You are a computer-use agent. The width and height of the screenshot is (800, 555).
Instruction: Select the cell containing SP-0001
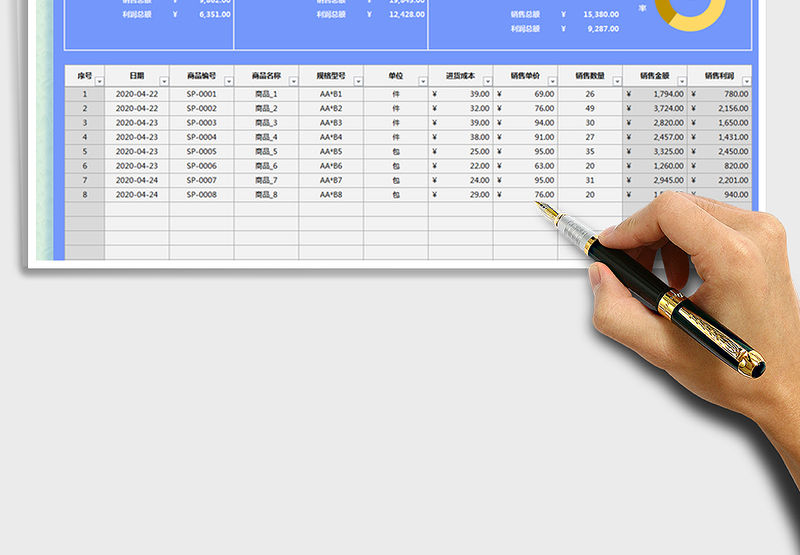coord(201,94)
